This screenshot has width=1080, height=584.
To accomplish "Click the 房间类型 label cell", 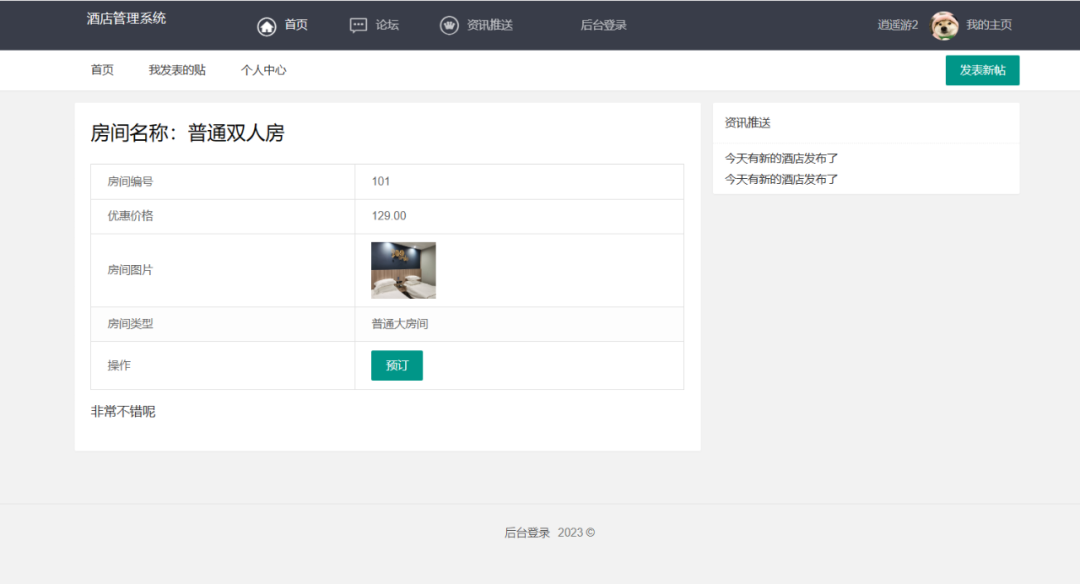I will 222,324.
